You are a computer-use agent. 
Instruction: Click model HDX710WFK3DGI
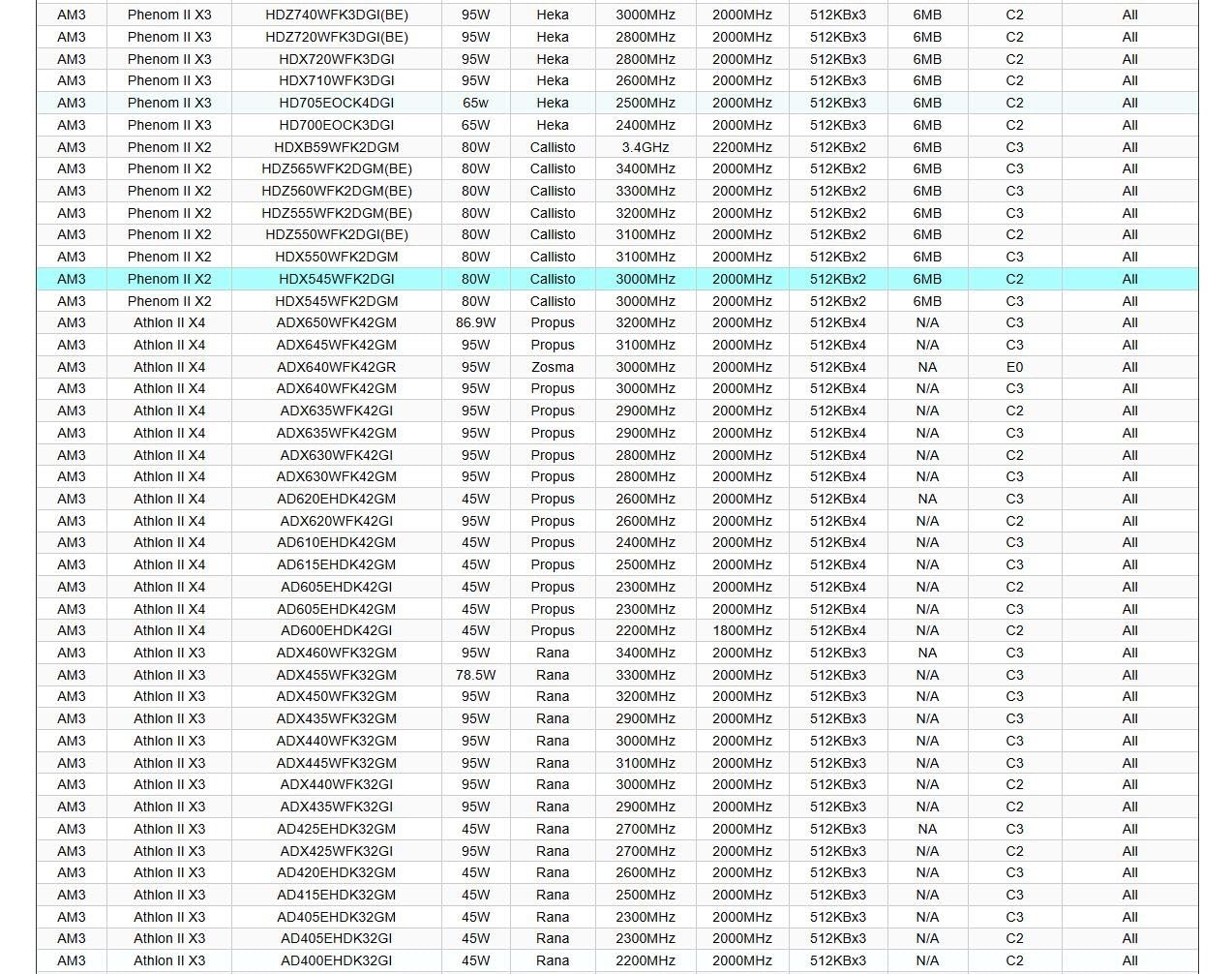click(x=336, y=80)
